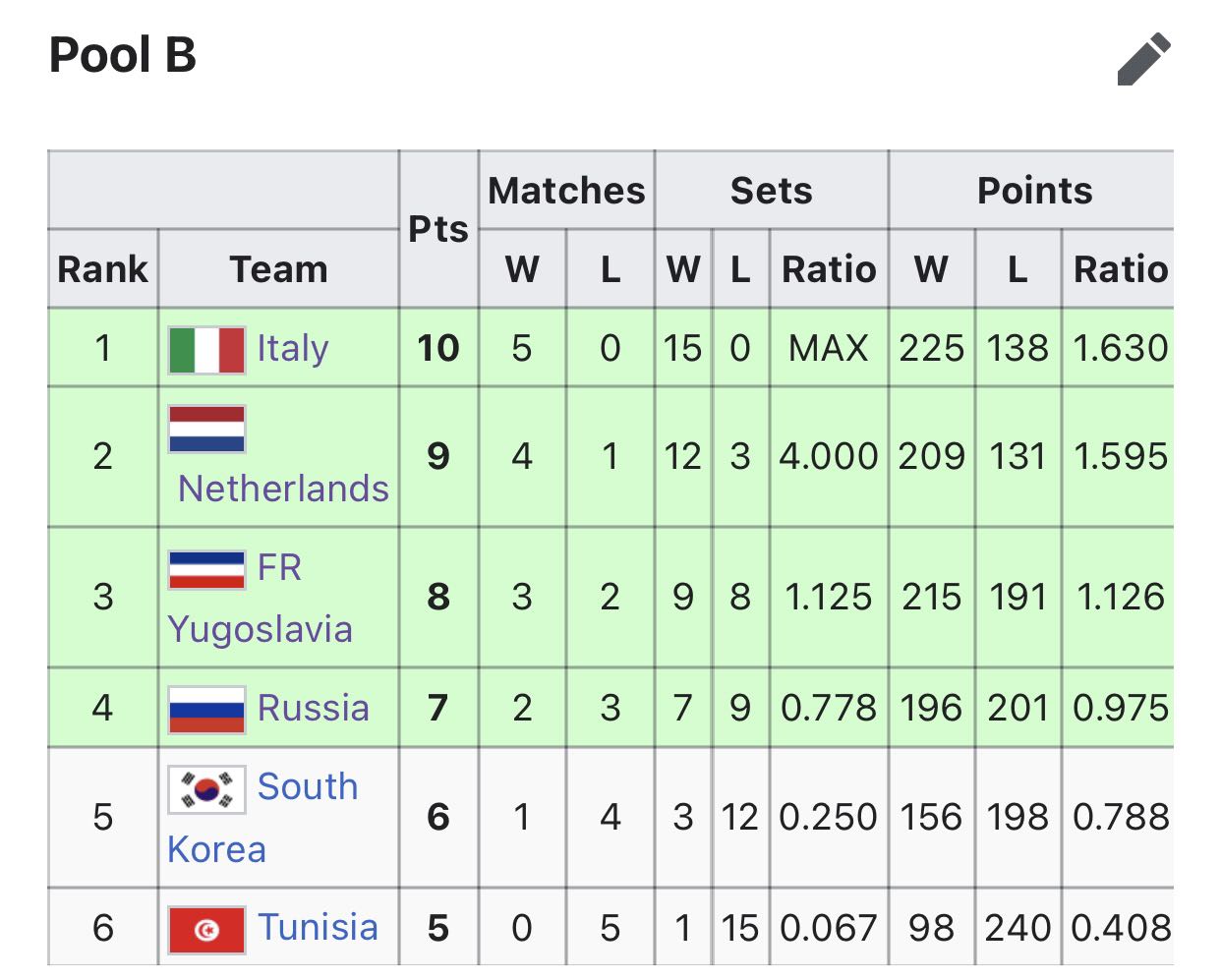The image size is (1221, 980).
Task: Select Italy's 10 points cell
Action: [x=438, y=348]
